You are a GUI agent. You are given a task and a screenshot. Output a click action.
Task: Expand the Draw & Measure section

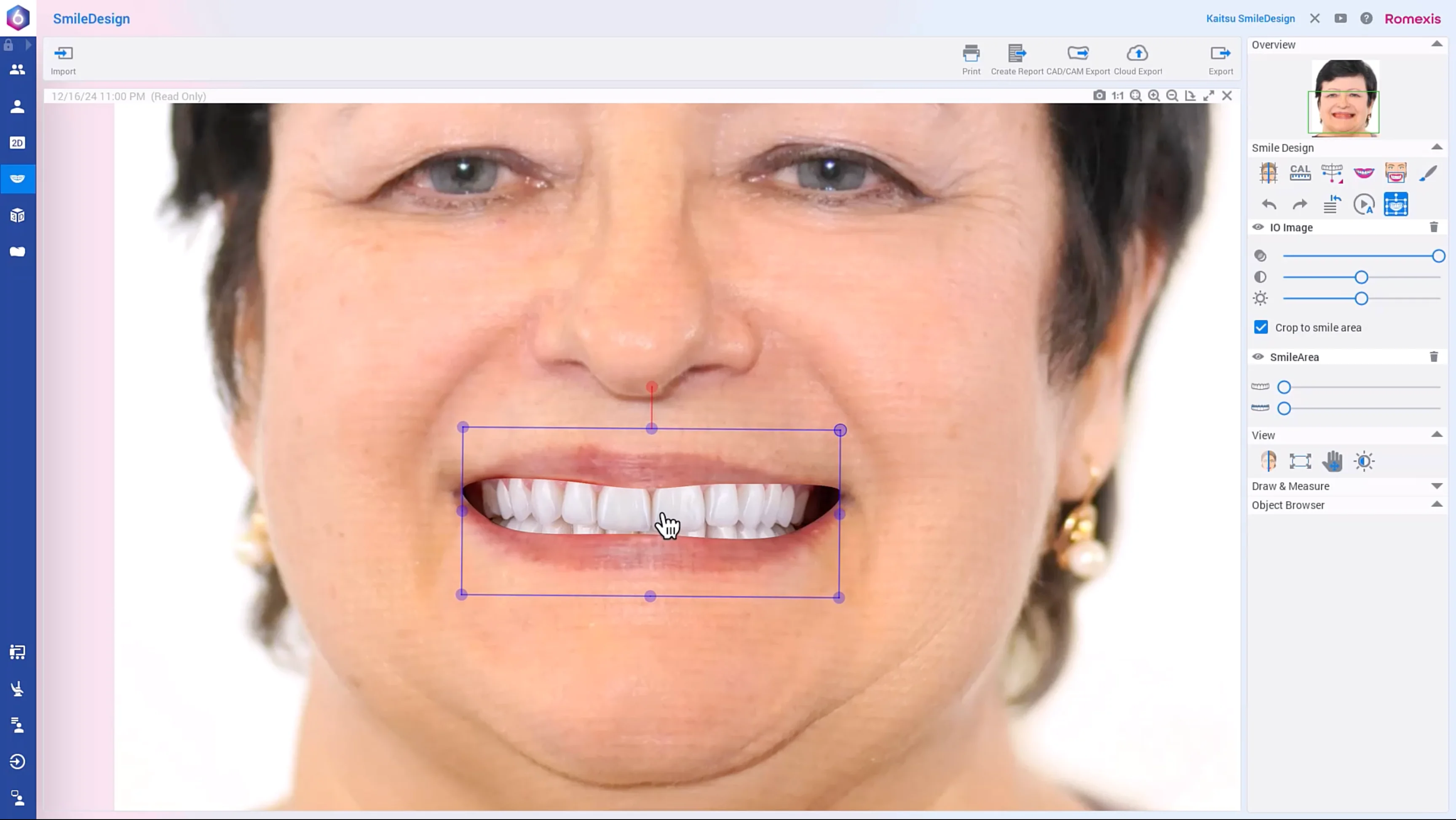click(x=1437, y=486)
